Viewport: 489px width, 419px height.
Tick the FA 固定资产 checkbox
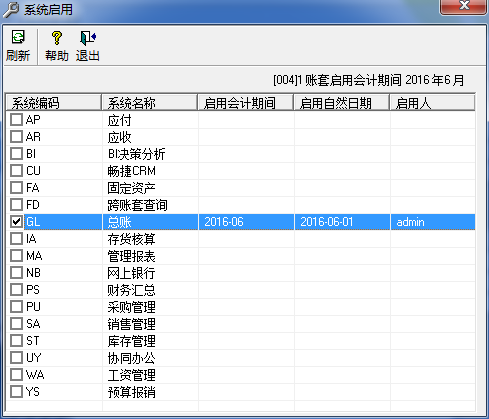[x=16, y=187]
